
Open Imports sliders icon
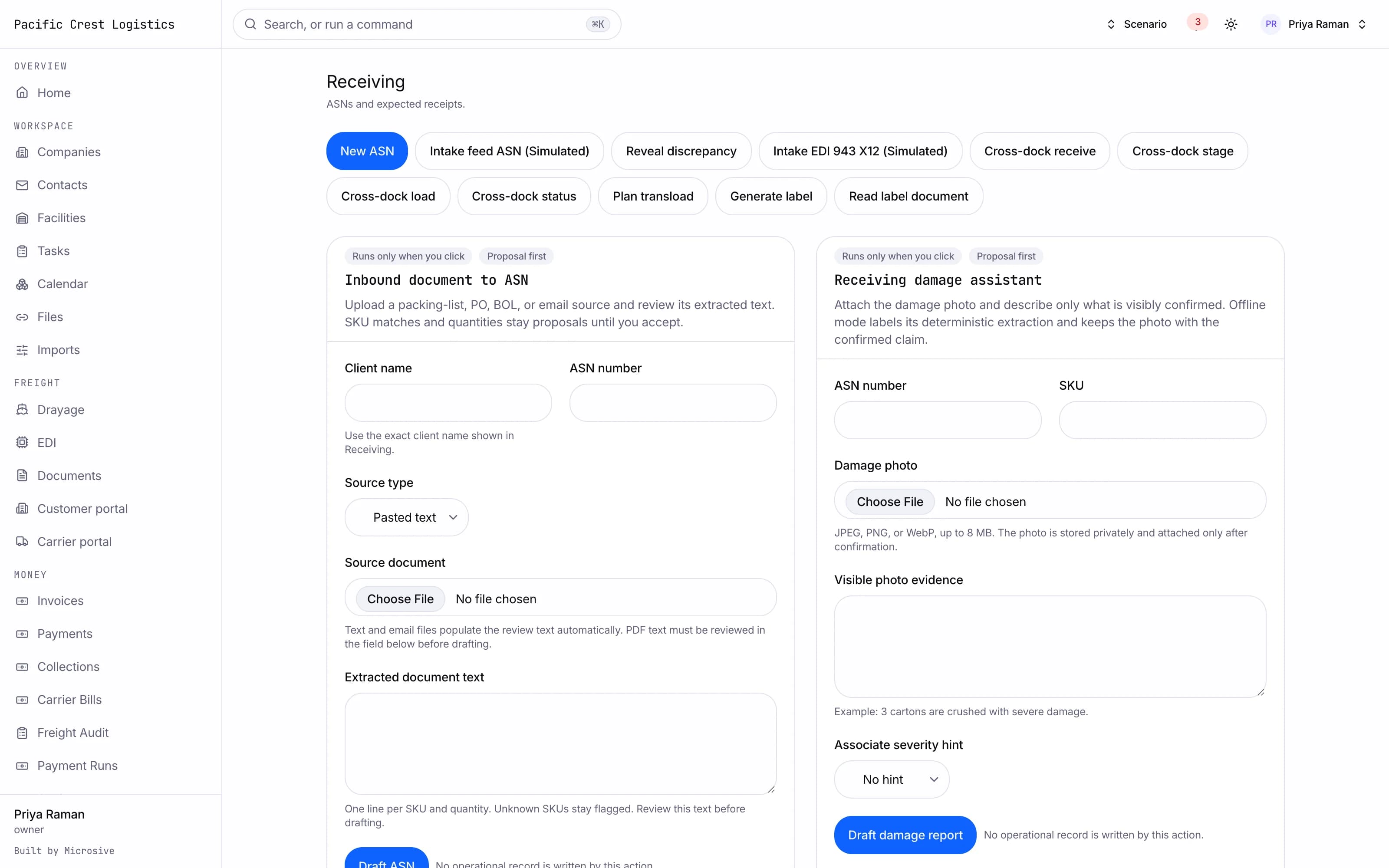(x=22, y=350)
